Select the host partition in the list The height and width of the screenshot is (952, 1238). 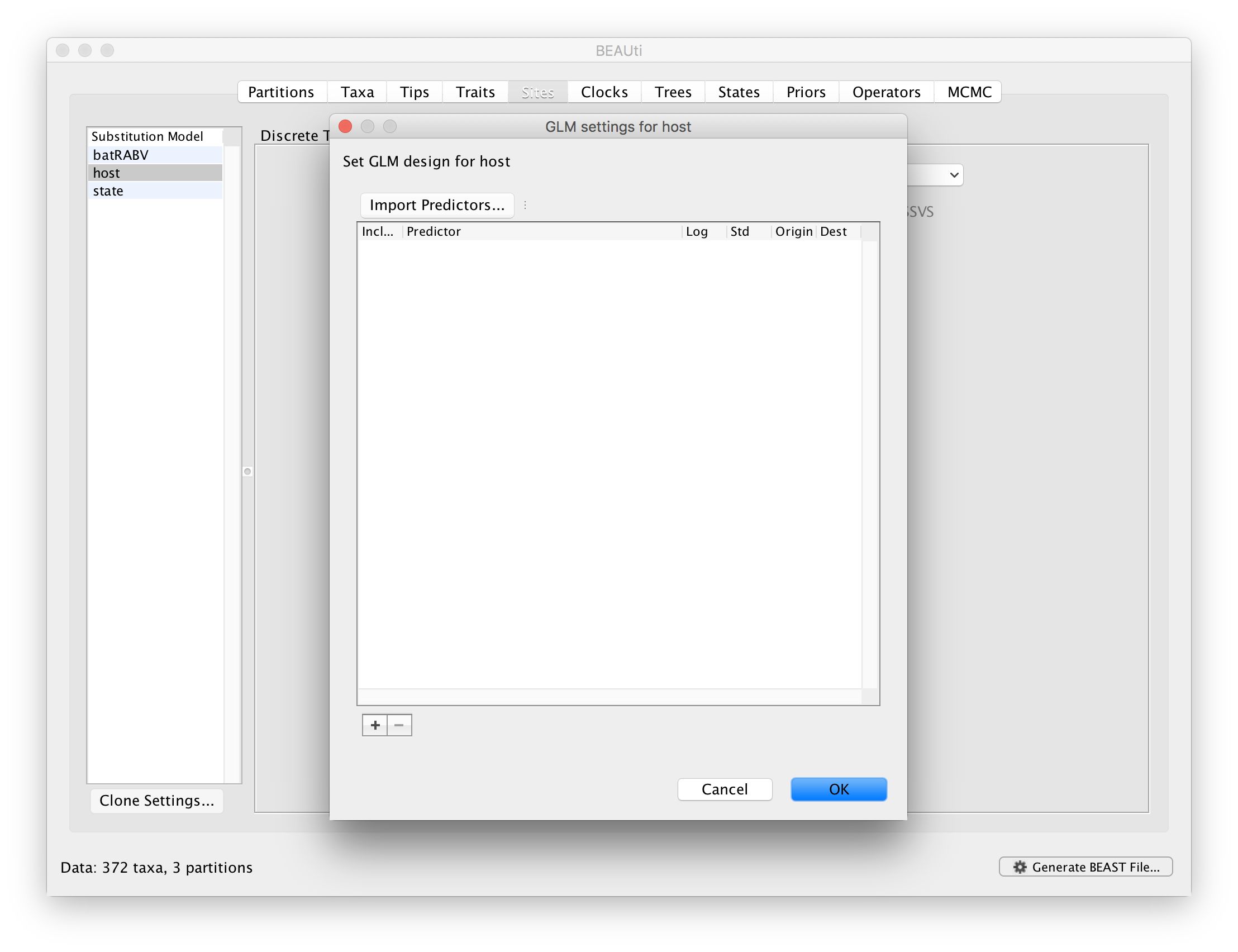[x=155, y=173]
